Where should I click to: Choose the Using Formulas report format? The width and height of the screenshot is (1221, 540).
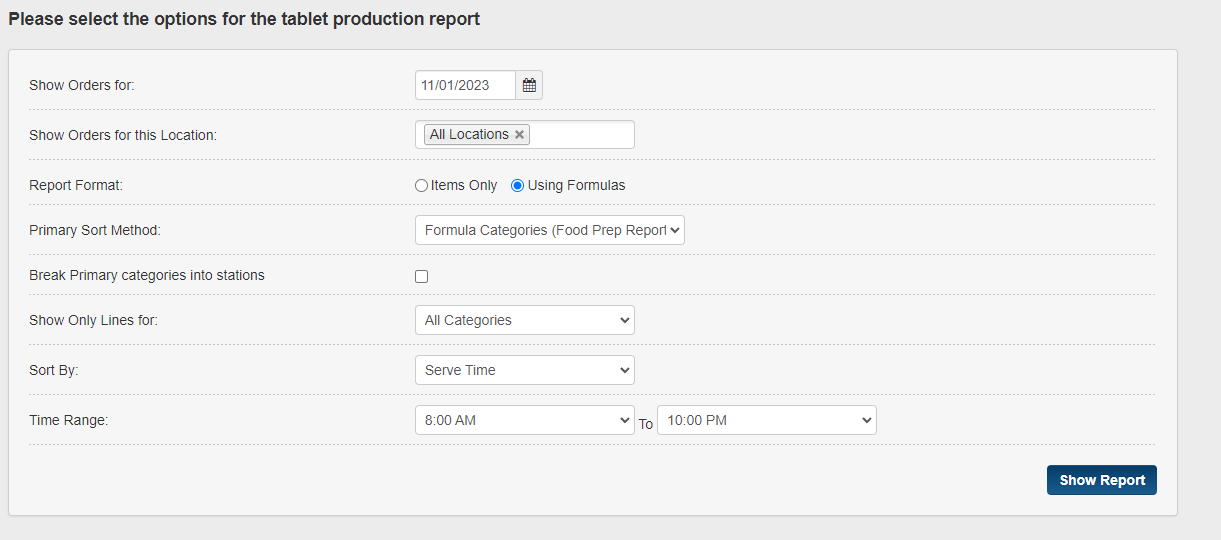click(x=517, y=185)
